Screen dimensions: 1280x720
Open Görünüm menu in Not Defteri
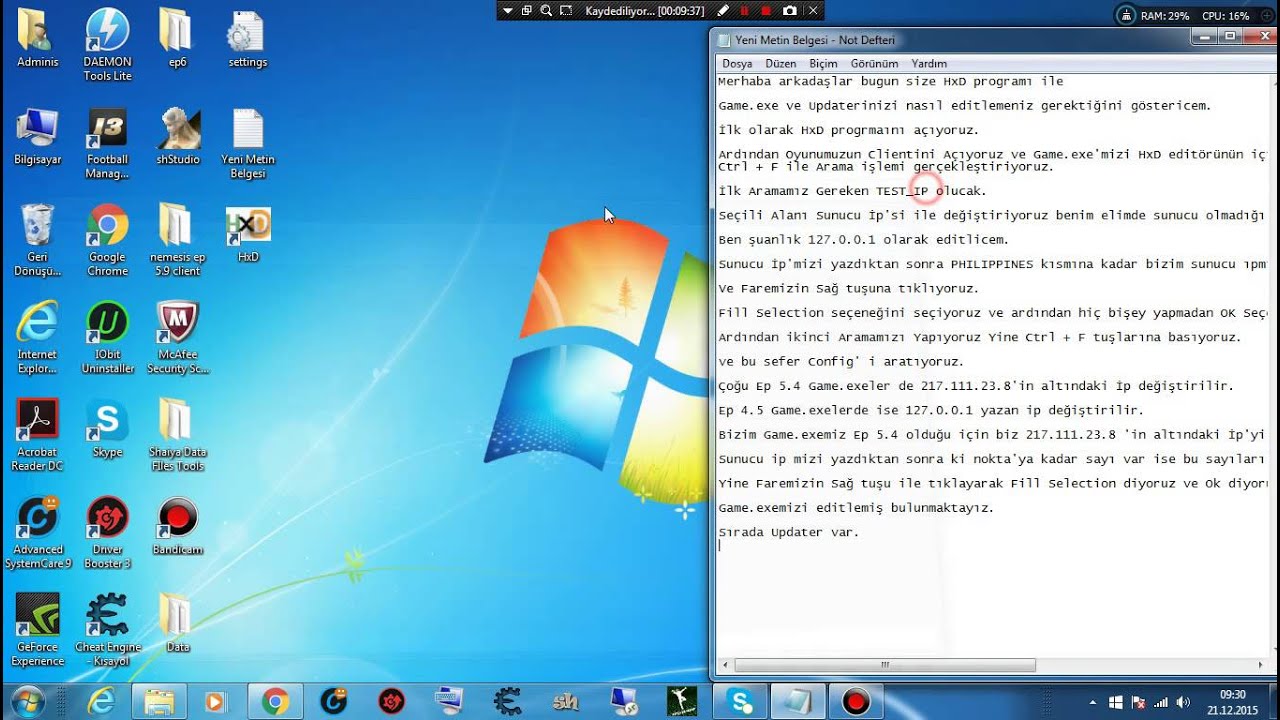(x=874, y=63)
